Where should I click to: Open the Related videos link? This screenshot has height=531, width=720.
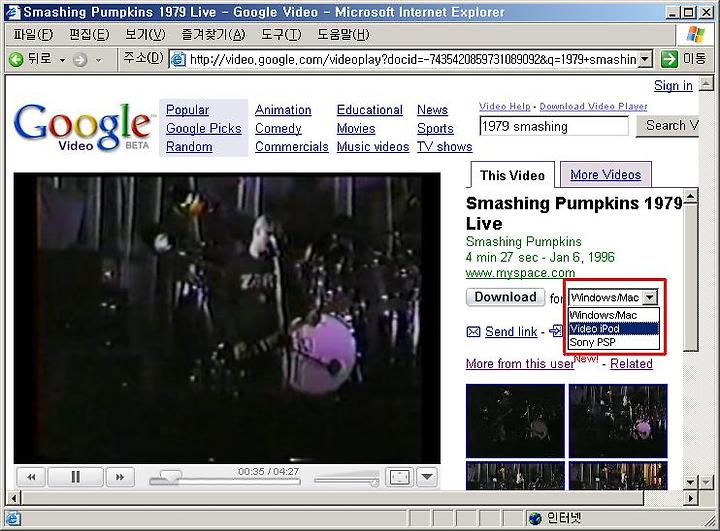click(x=631, y=364)
